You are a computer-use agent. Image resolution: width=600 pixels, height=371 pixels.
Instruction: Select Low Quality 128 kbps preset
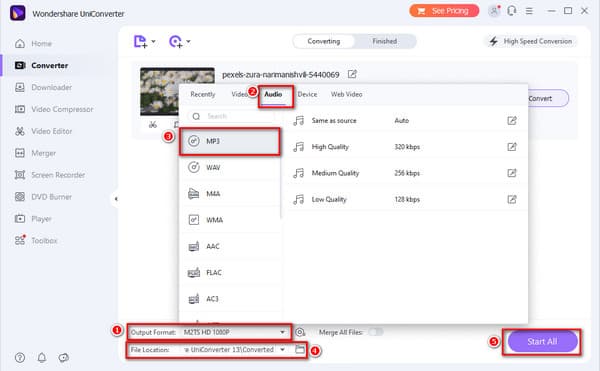pos(405,199)
